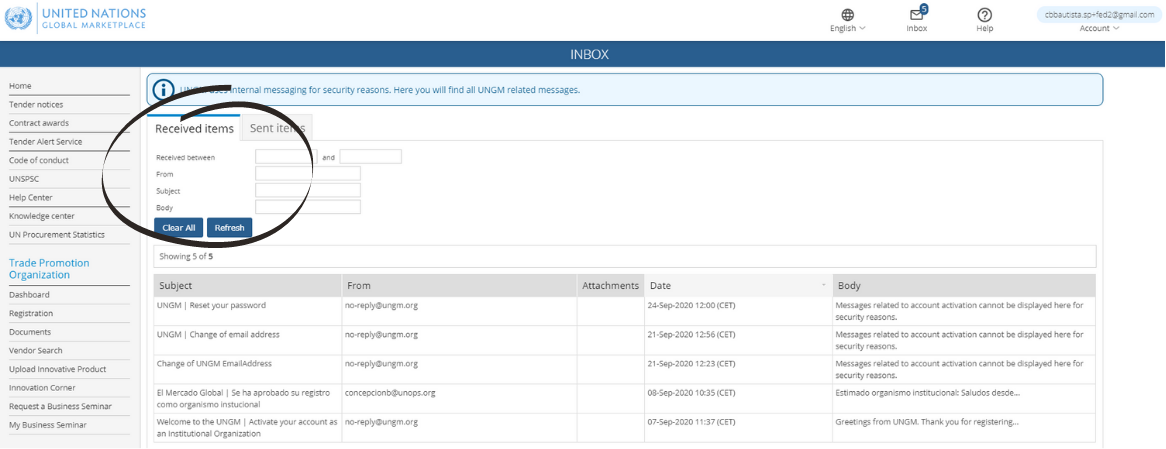The height and width of the screenshot is (449, 1166).
Task: Open Registration in sidebar
Action: click(31, 314)
